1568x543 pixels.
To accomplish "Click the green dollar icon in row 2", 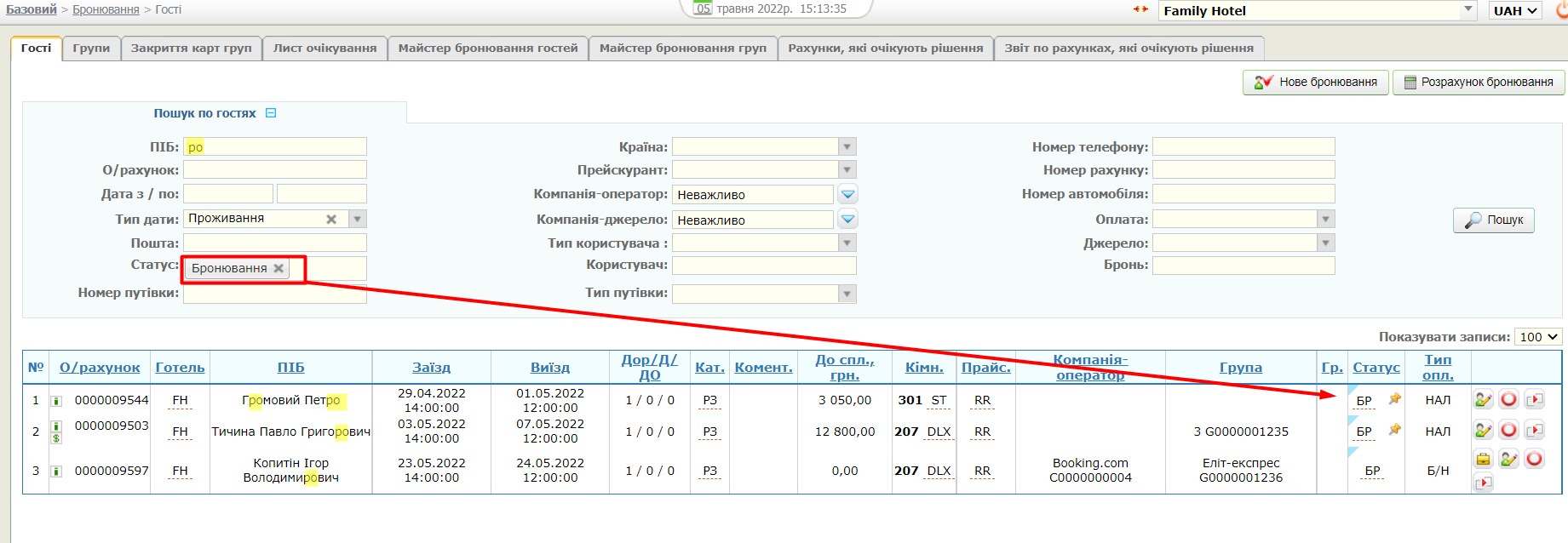I will 56,438.
